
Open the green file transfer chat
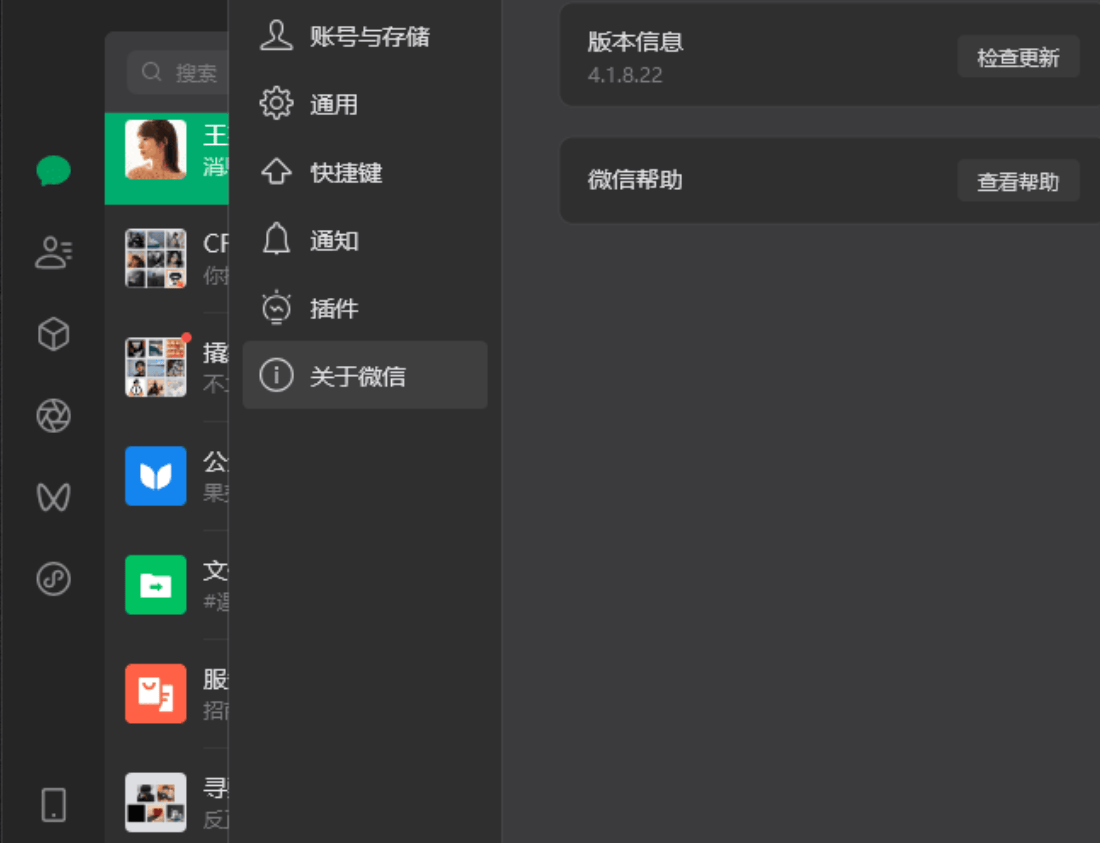pyautogui.click(x=156, y=585)
